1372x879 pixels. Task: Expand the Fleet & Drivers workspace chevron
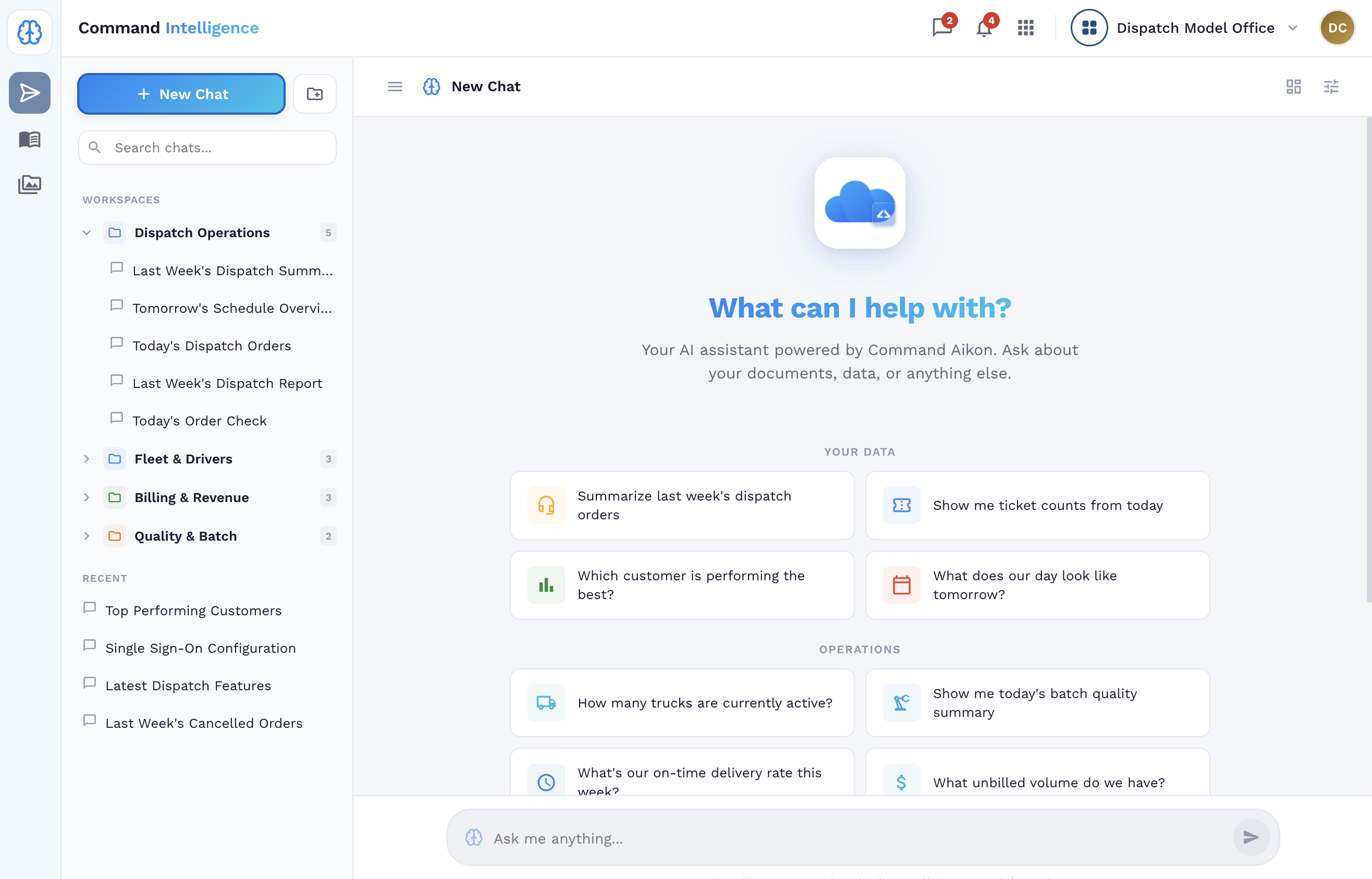[x=87, y=459]
